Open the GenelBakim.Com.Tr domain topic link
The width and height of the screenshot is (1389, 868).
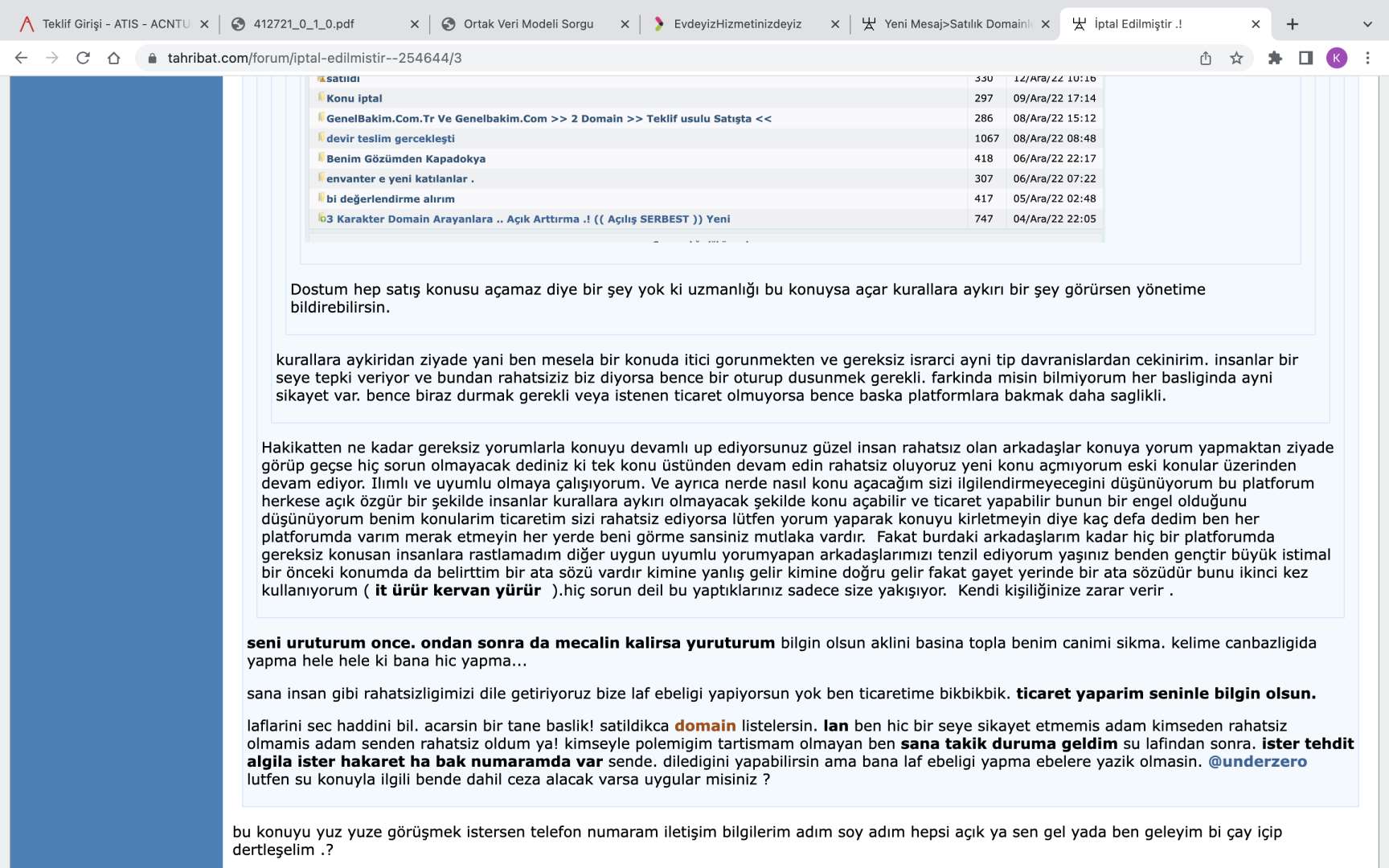point(549,118)
